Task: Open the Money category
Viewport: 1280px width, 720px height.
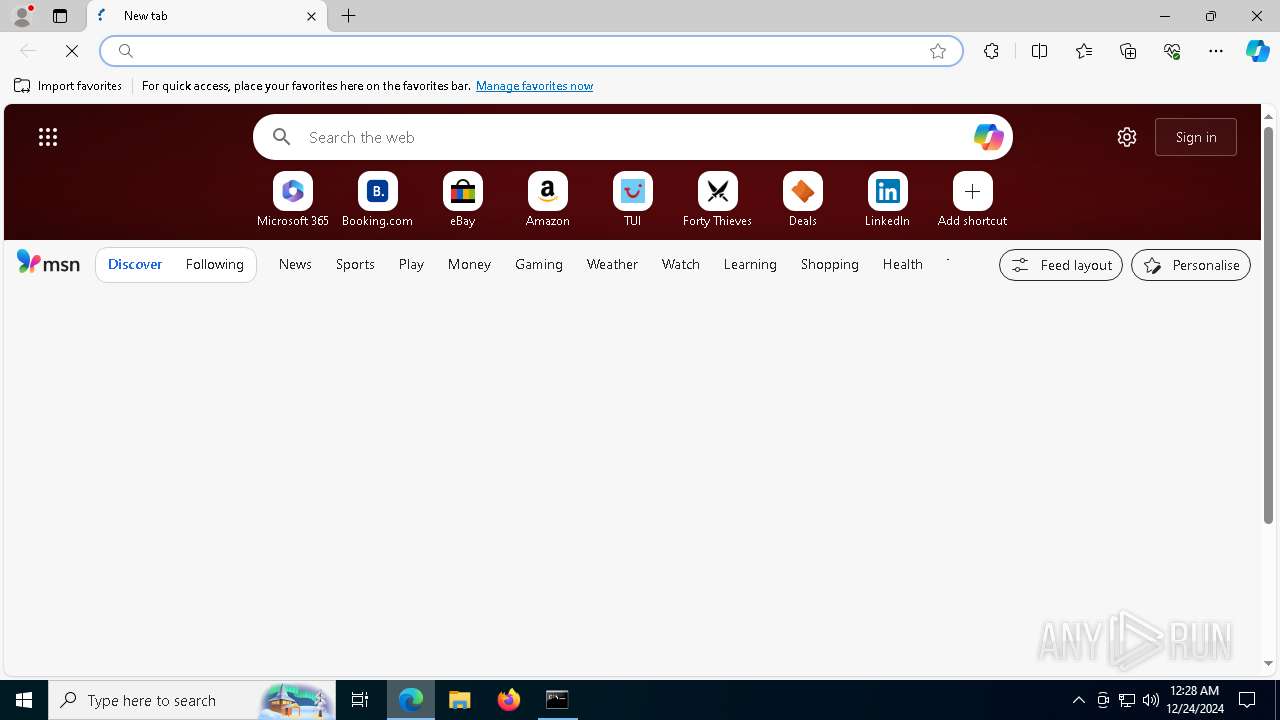Action: [x=469, y=264]
